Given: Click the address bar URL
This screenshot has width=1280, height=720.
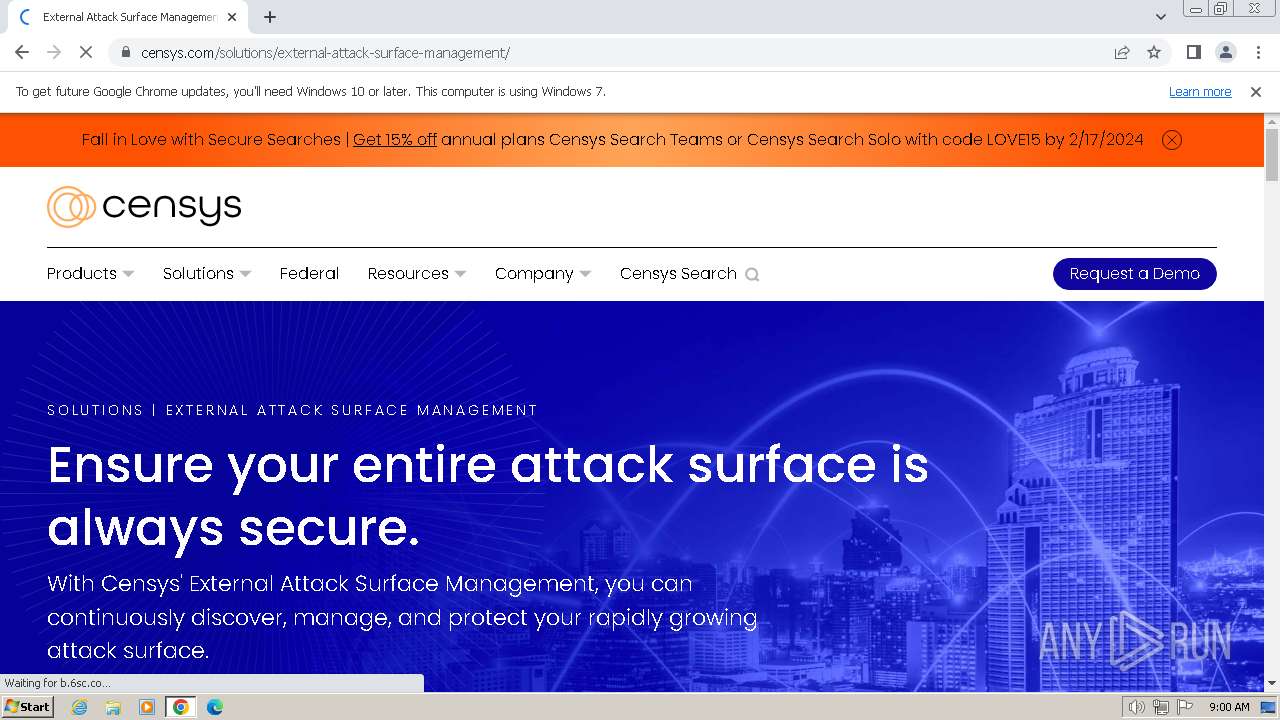Looking at the screenshot, I should coord(325,53).
